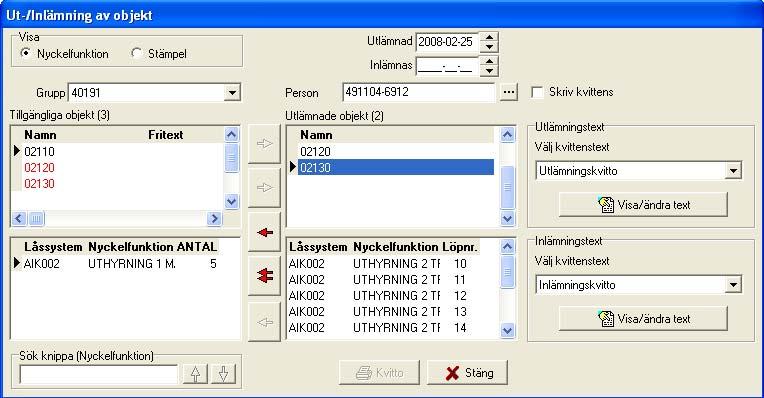Screen dimensions: 764x398
Task: Click Visa/ändra text under Inlämningstext
Action: pos(643,319)
